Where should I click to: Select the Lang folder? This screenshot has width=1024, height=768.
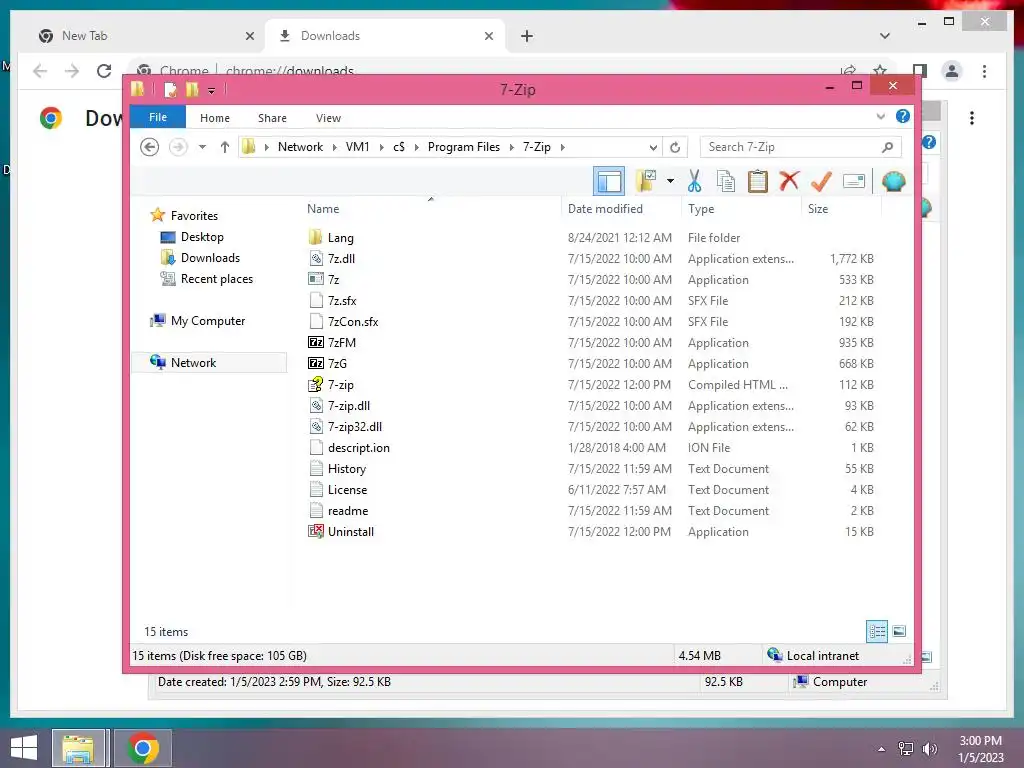(x=340, y=238)
